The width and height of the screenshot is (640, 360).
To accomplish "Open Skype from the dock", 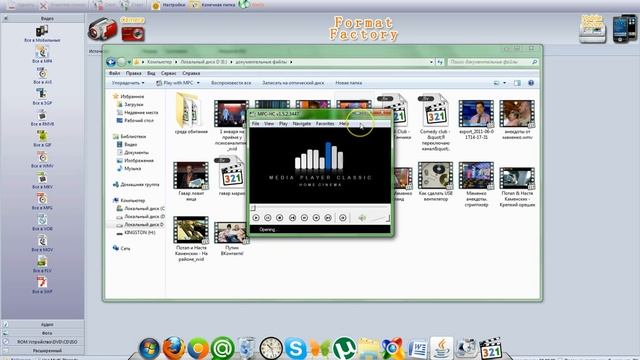I will pyautogui.click(x=295, y=348).
